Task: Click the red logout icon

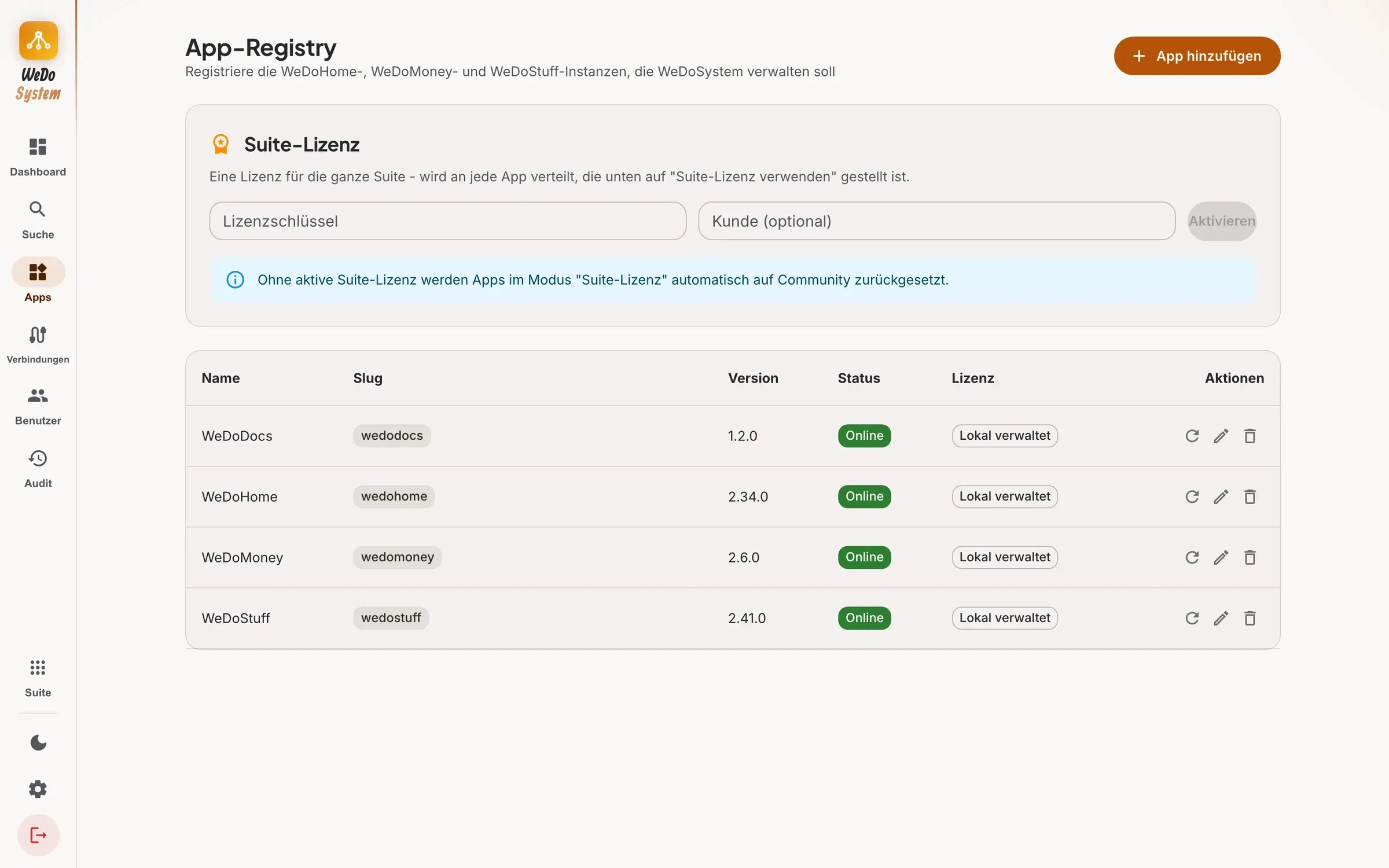Action: (x=38, y=836)
